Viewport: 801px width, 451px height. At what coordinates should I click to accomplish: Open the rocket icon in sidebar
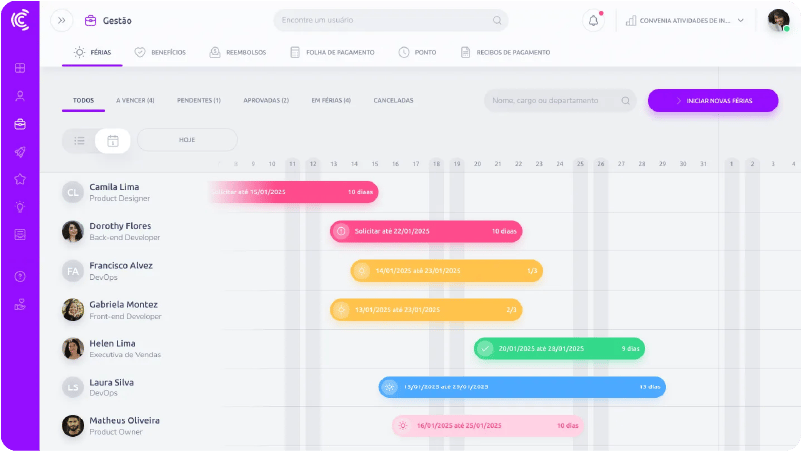[19, 152]
